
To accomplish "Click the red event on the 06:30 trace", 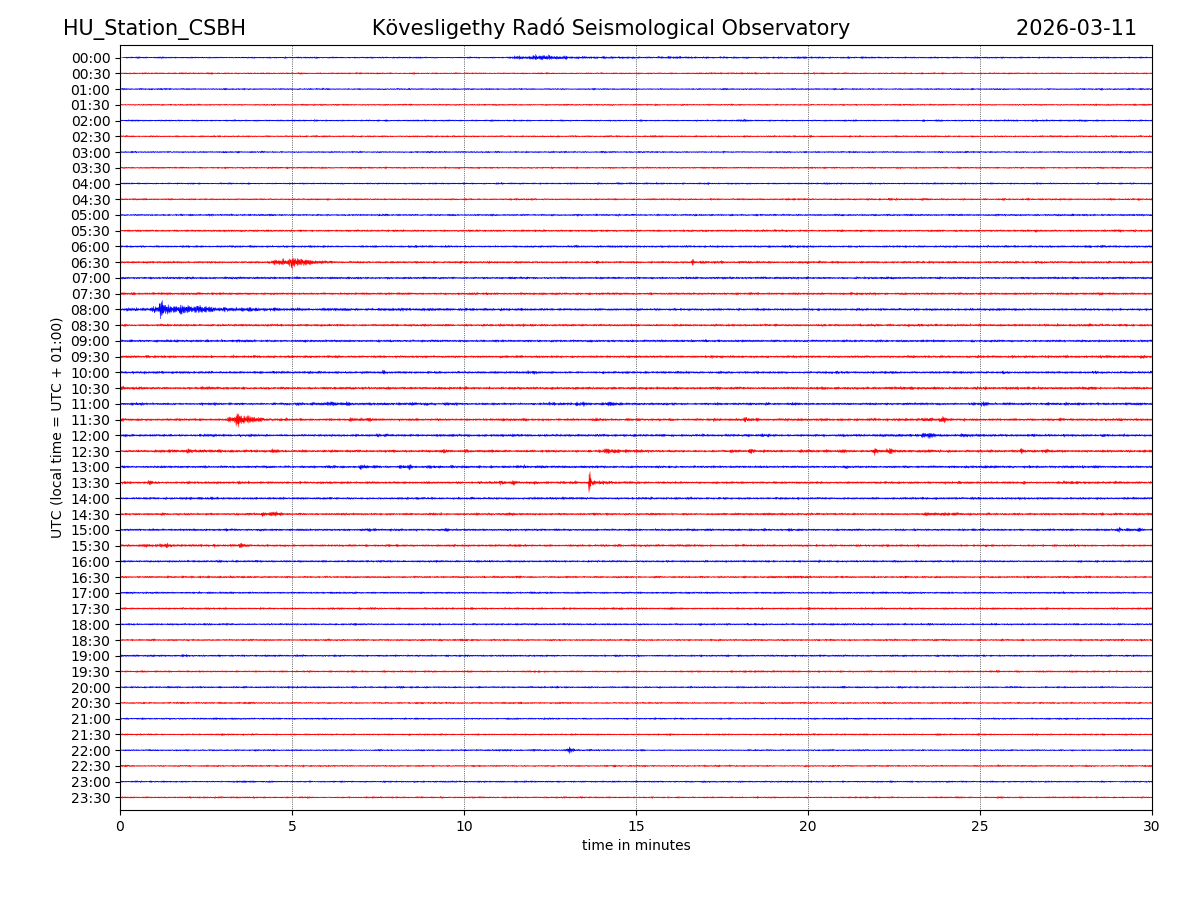I will 292,262.
